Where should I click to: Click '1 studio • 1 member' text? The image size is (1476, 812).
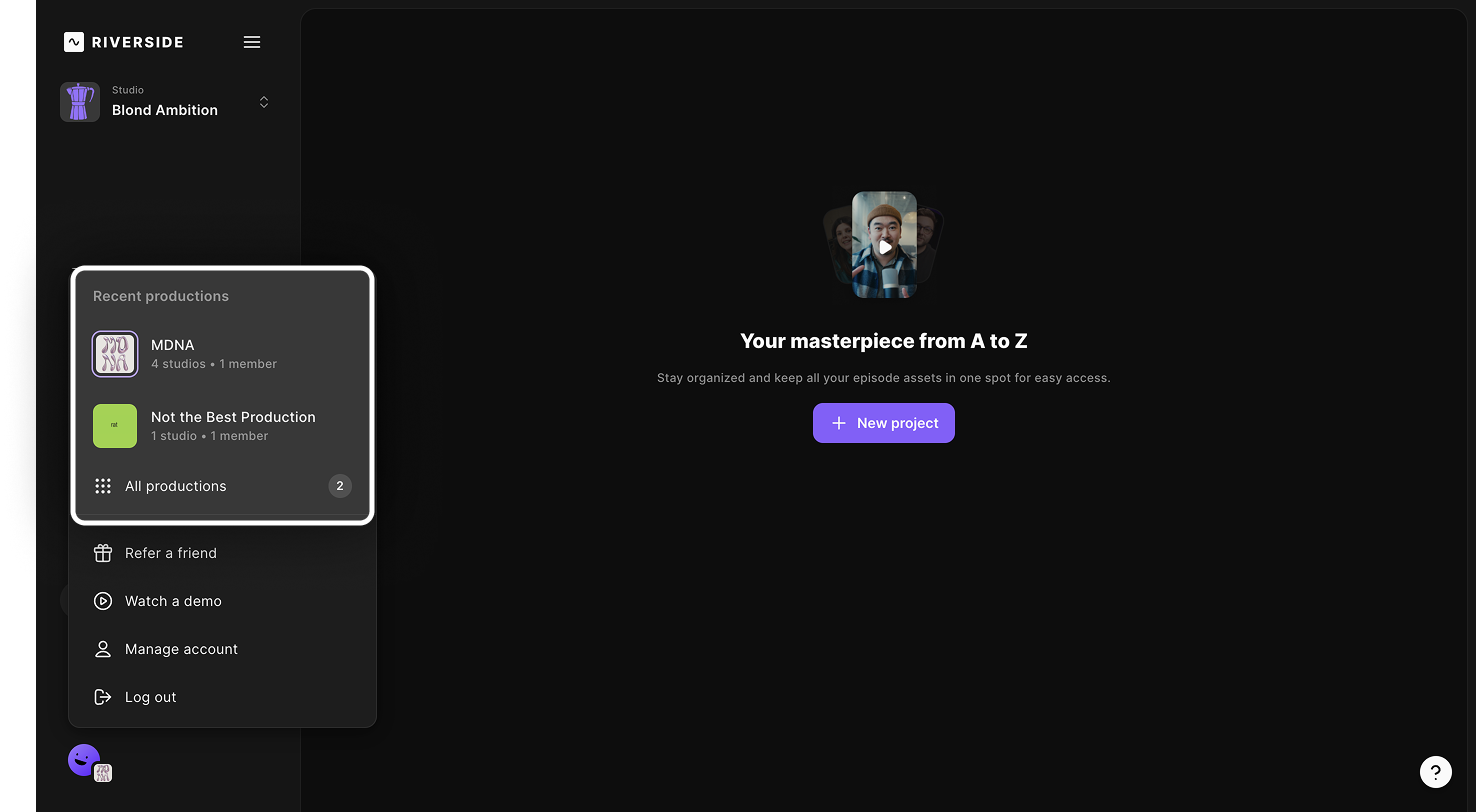pos(210,436)
